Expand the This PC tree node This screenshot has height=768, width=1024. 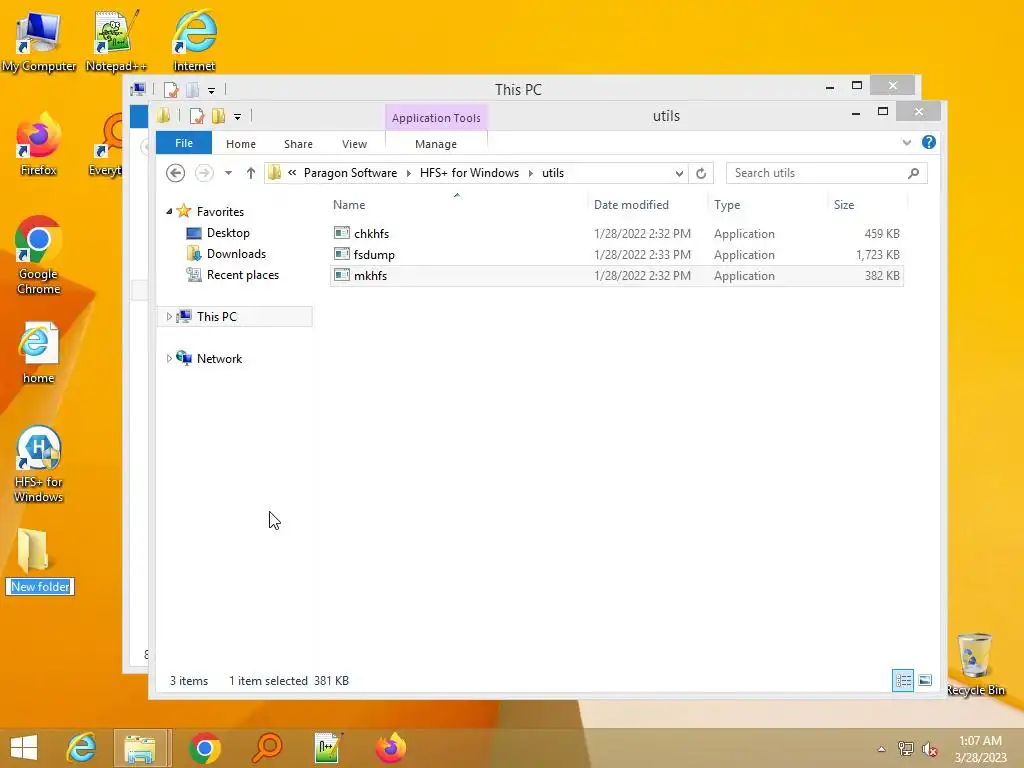point(169,316)
